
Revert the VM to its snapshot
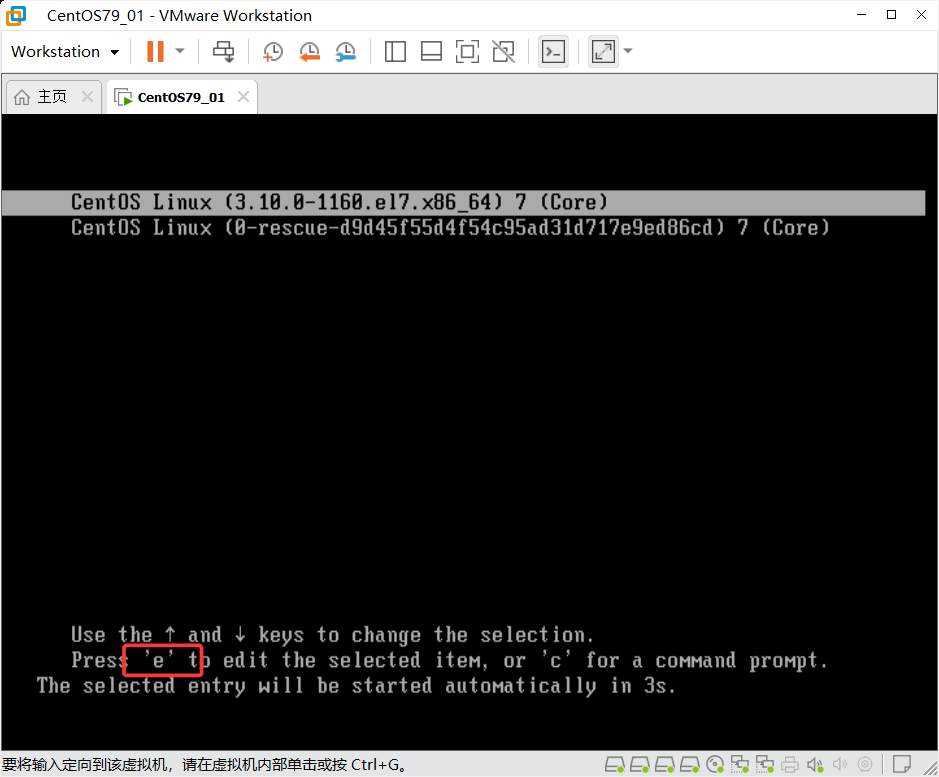(x=309, y=52)
